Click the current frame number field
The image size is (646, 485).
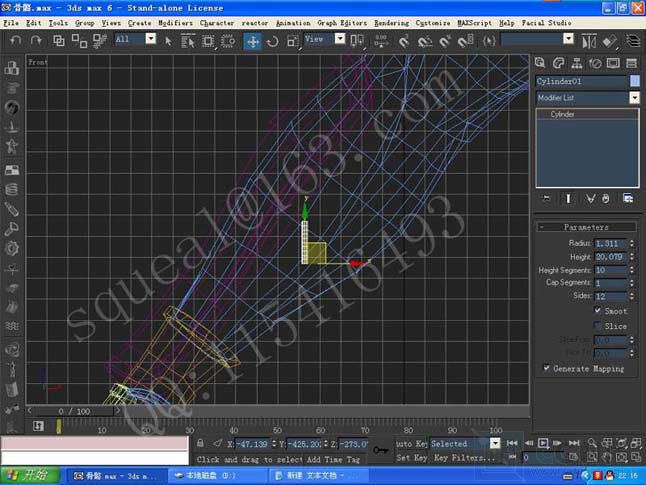pos(543,457)
